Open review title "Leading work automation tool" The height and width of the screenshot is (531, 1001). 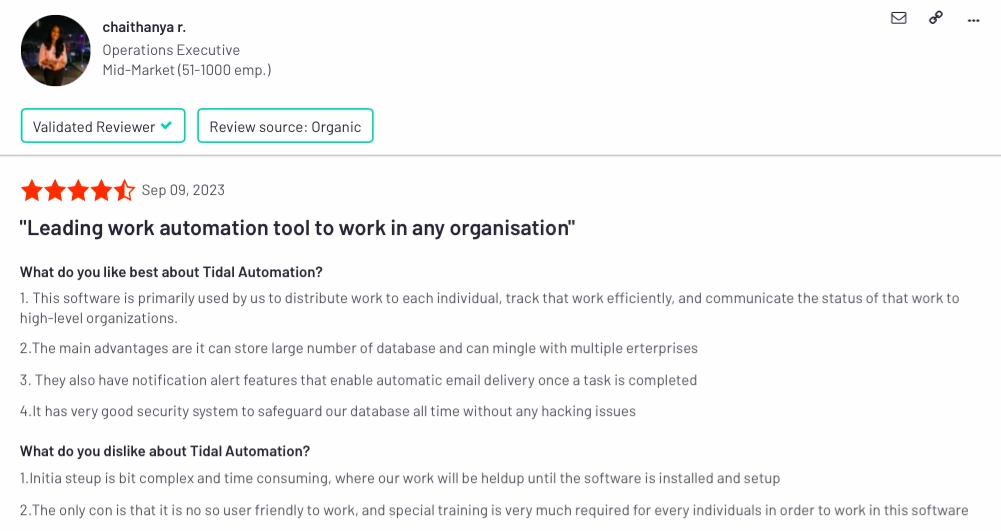[x=297, y=228]
